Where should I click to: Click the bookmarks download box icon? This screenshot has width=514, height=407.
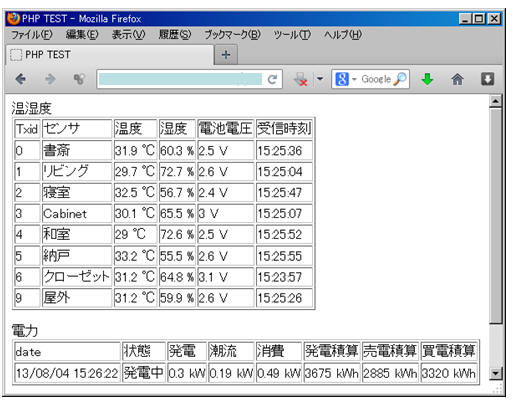487,79
